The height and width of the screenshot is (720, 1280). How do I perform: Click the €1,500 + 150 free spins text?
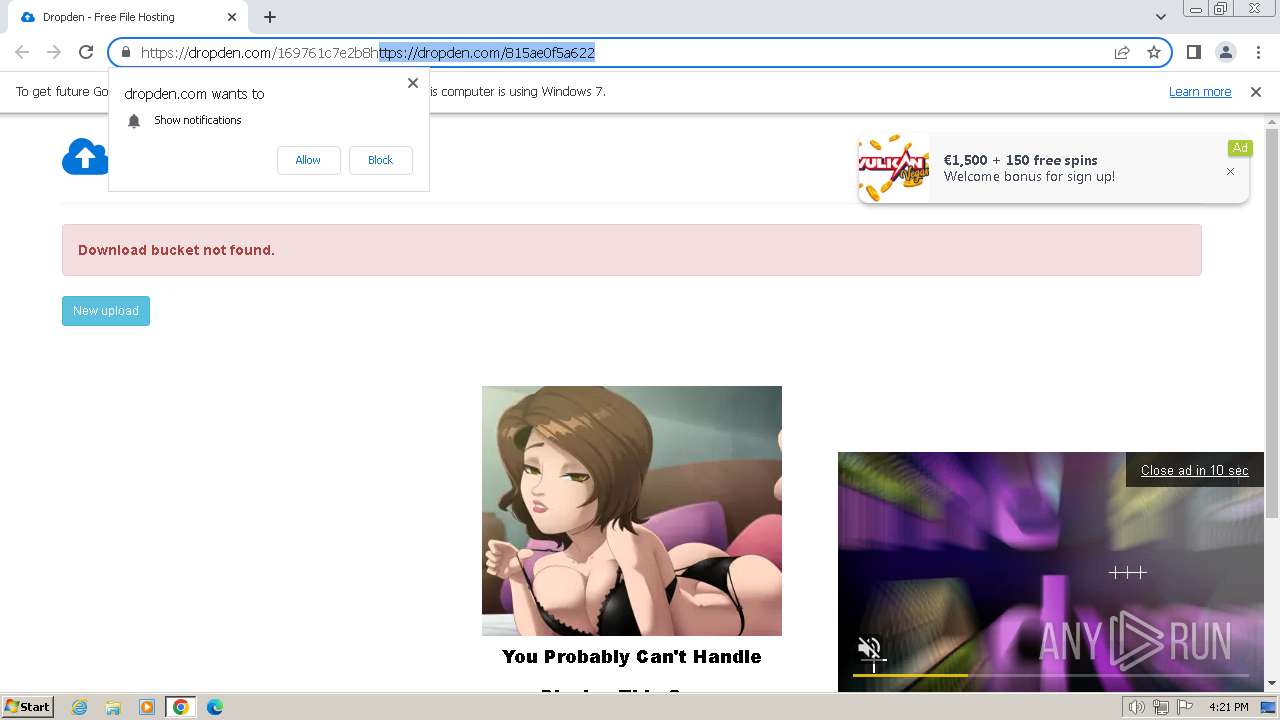[x=1021, y=160]
